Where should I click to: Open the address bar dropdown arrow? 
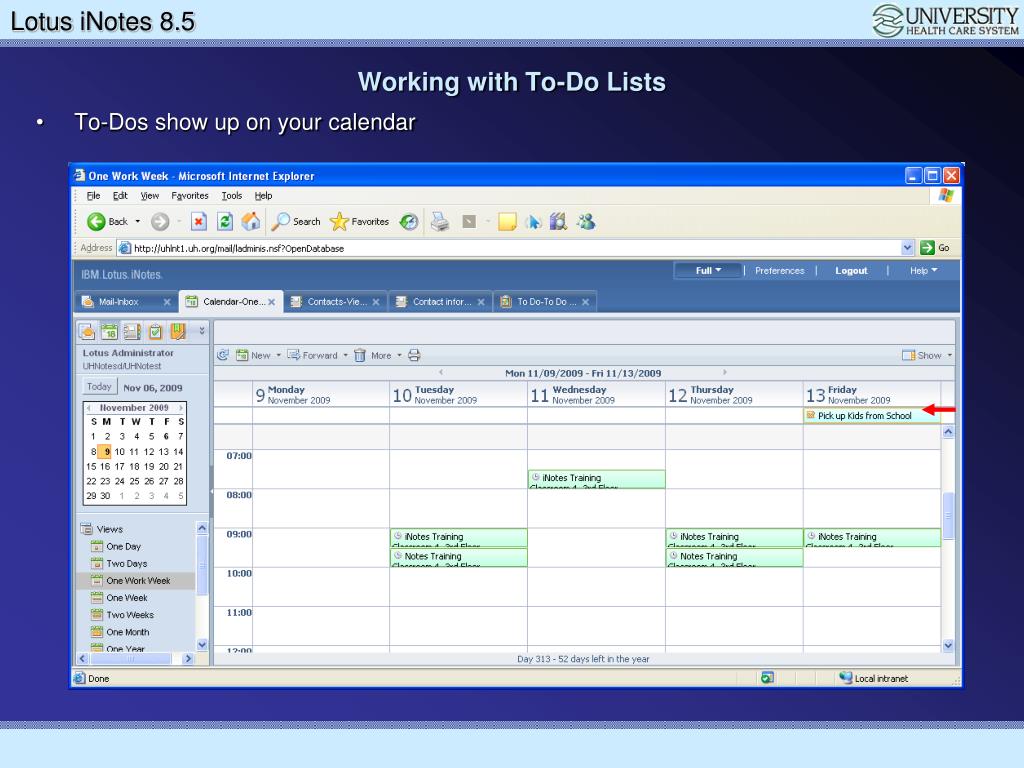pos(907,248)
